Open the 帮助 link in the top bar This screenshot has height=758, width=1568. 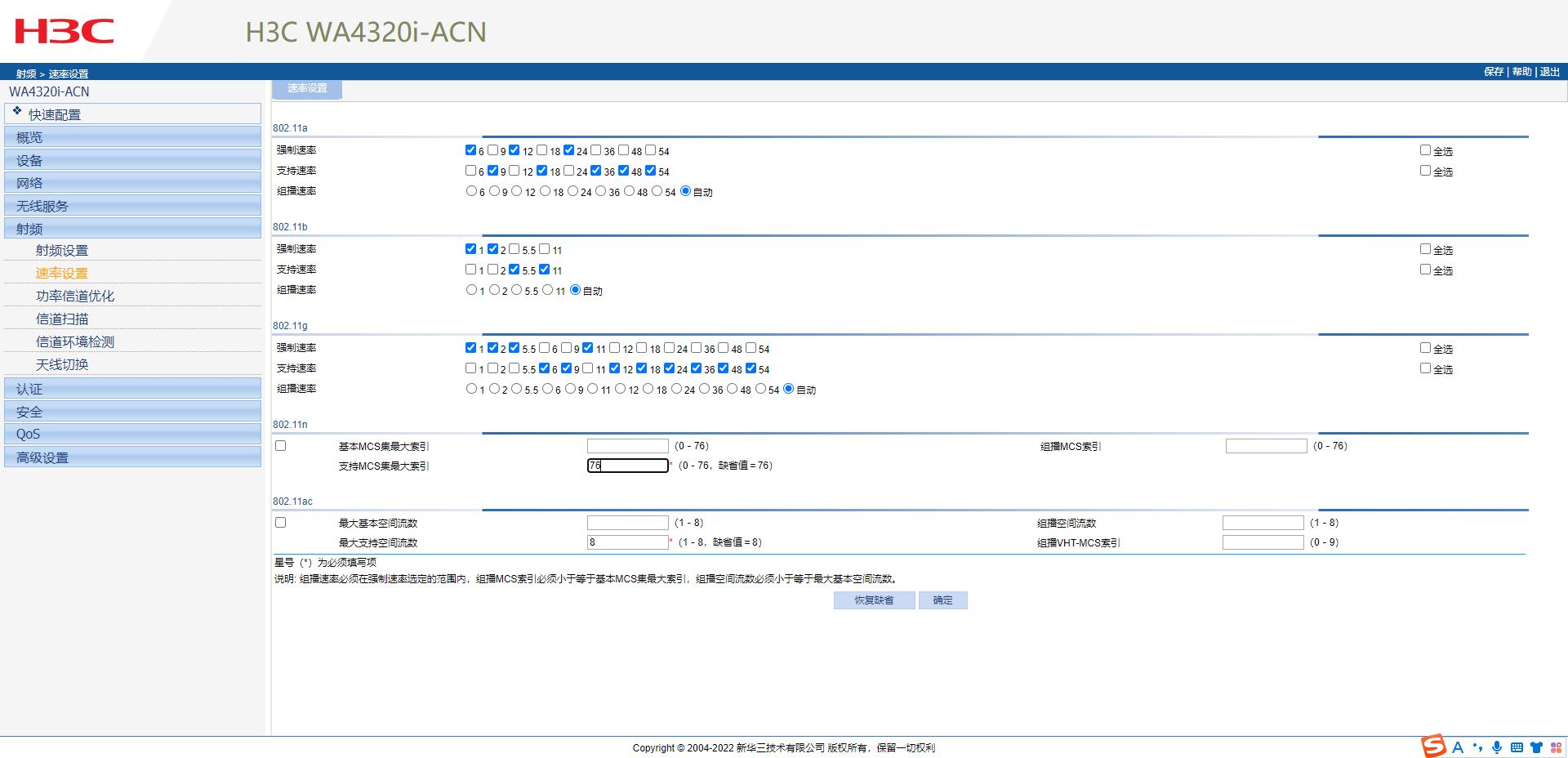[1522, 72]
